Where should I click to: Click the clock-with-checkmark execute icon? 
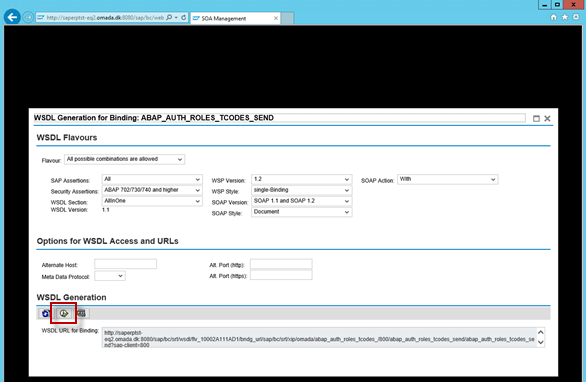[x=64, y=313]
